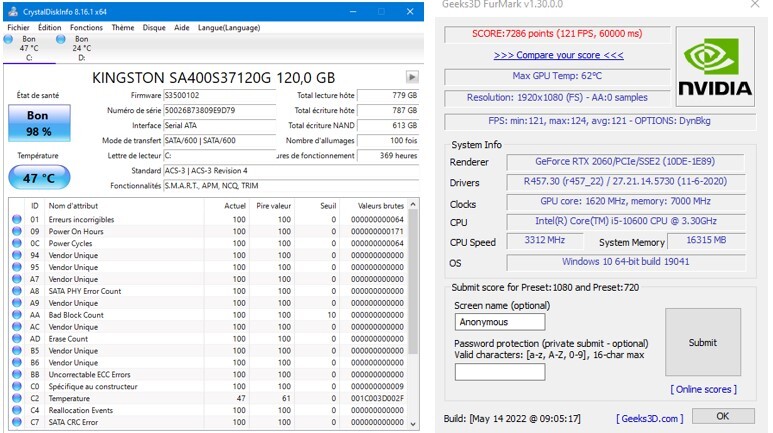Open the Disque menu
The width and height of the screenshot is (773, 433).
154,28
